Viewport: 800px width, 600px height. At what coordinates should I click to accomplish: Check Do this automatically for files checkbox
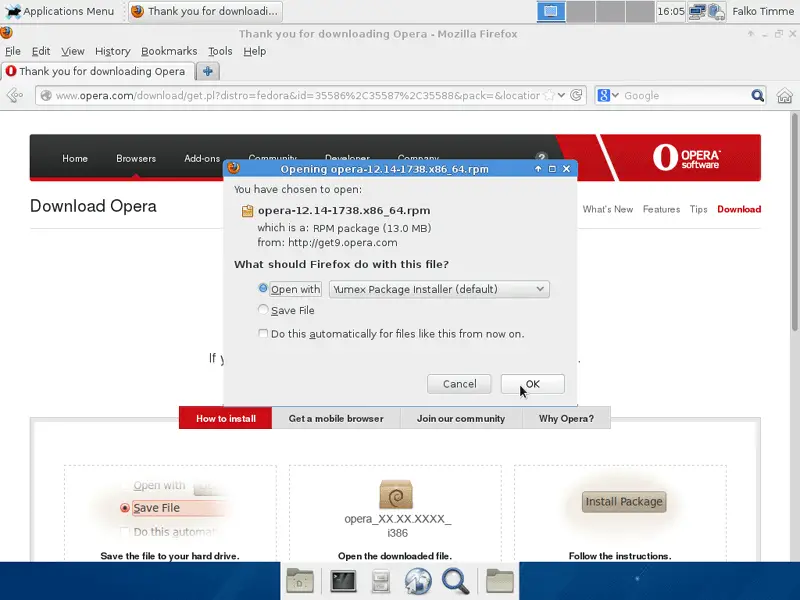pos(263,333)
